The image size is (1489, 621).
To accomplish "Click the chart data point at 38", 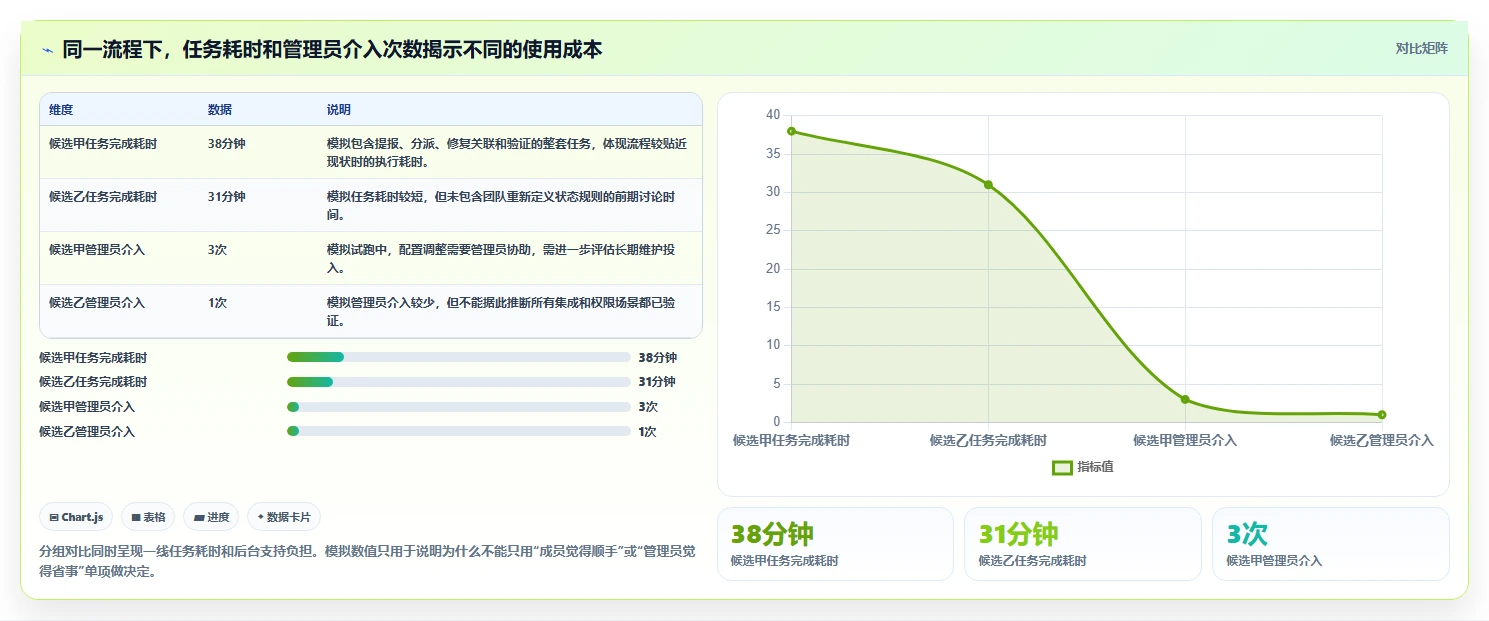I will tap(791, 131).
